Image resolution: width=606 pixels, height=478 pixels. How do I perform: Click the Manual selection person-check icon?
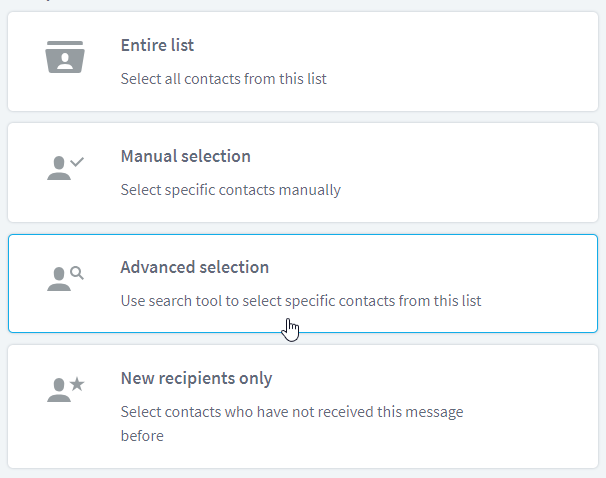pyautogui.click(x=65, y=168)
